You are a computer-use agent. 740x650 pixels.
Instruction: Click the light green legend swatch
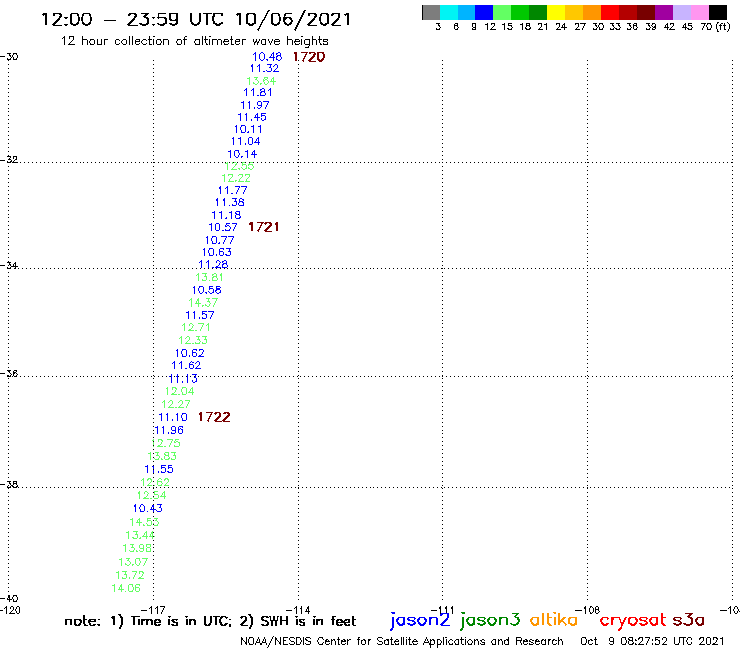[502, 12]
